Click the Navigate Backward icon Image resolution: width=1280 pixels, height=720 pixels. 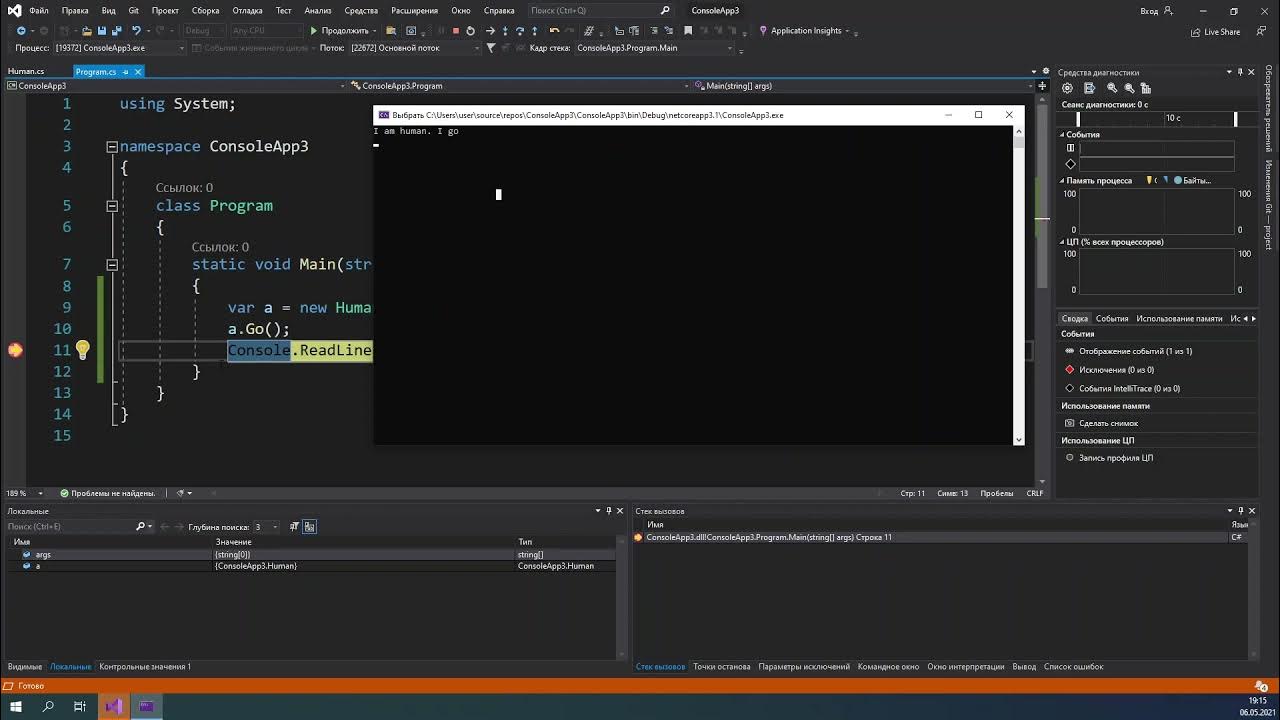point(20,30)
